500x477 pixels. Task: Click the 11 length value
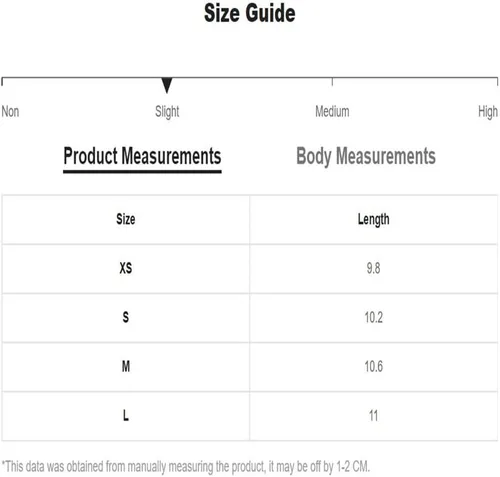(x=373, y=416)
